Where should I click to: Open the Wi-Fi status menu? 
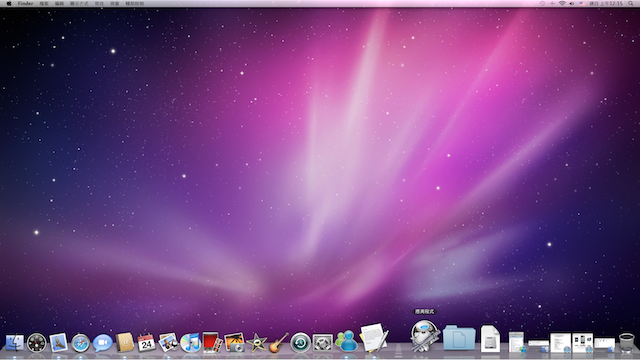(x=562, y=3)
